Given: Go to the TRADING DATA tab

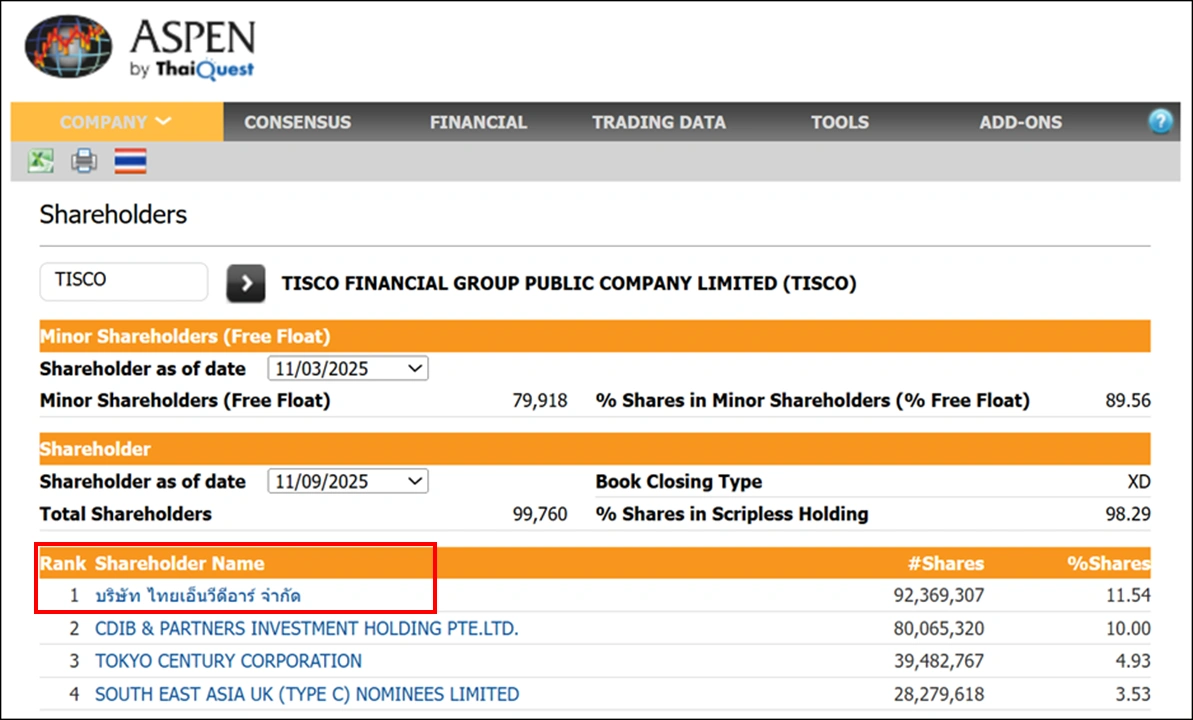Looking at the screenshot, I should pos(659,122).
